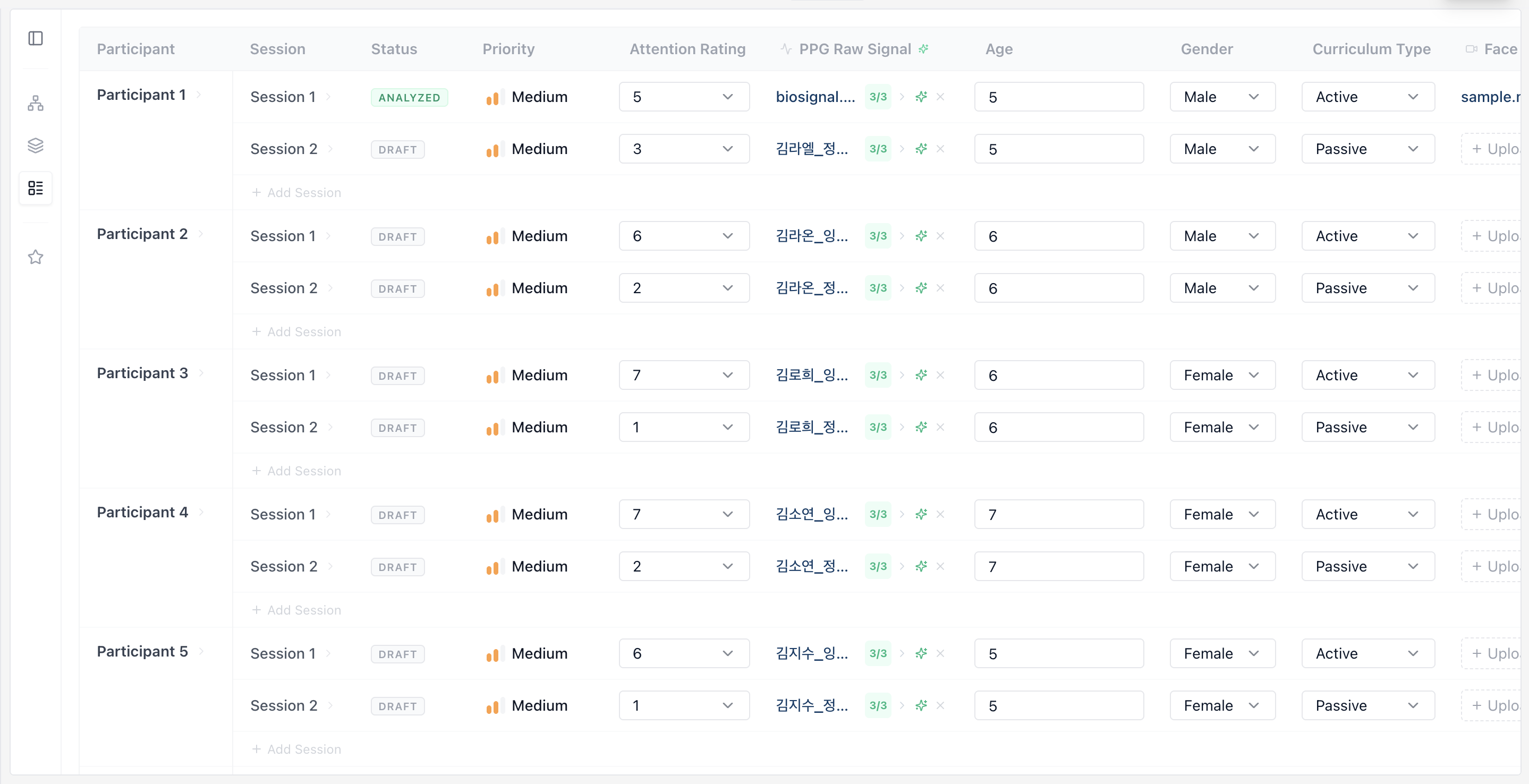Click Add Session under Participant 1
This screenshot has height=784, width=1529.
[x=296, y=192]
